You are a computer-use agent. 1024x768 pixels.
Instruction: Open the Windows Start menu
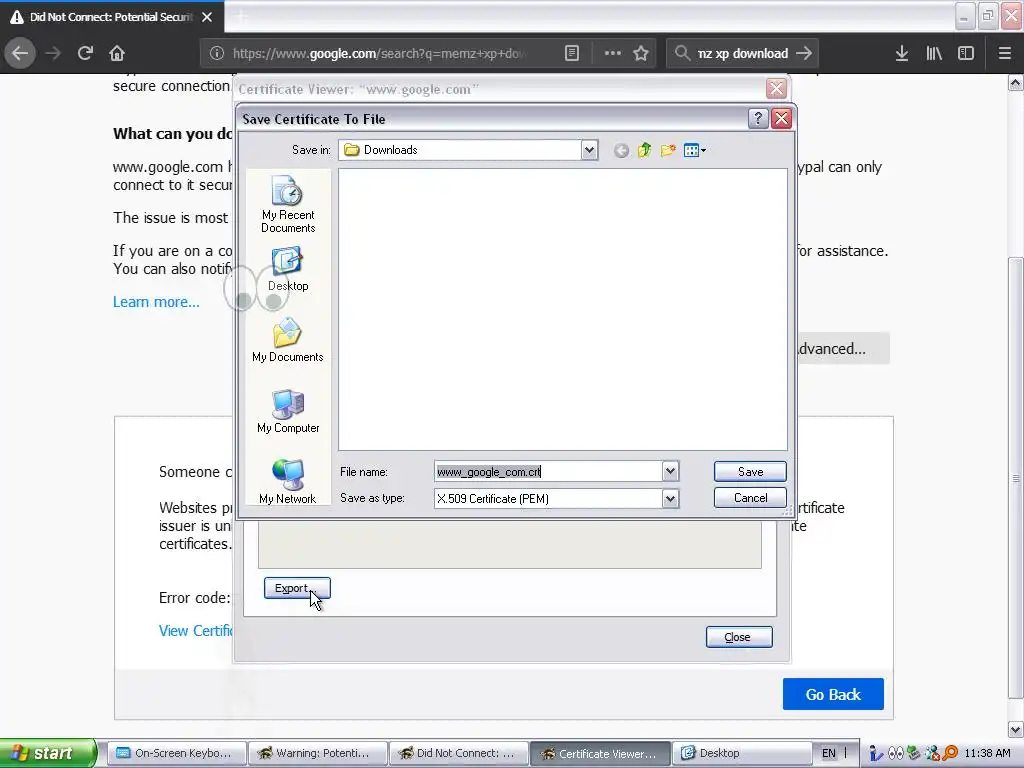[x=48, y=753]
